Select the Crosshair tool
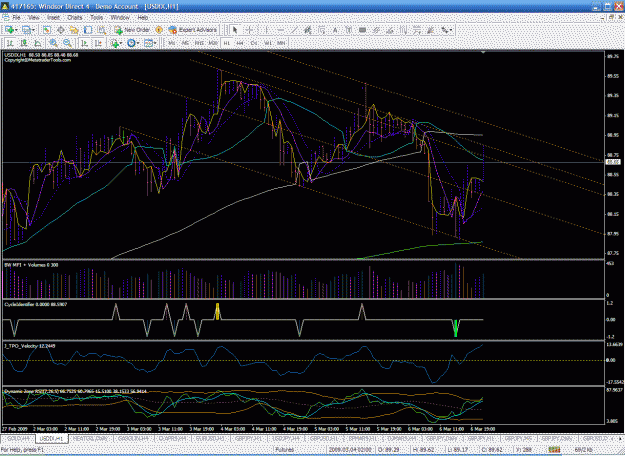 coord(249,30)
